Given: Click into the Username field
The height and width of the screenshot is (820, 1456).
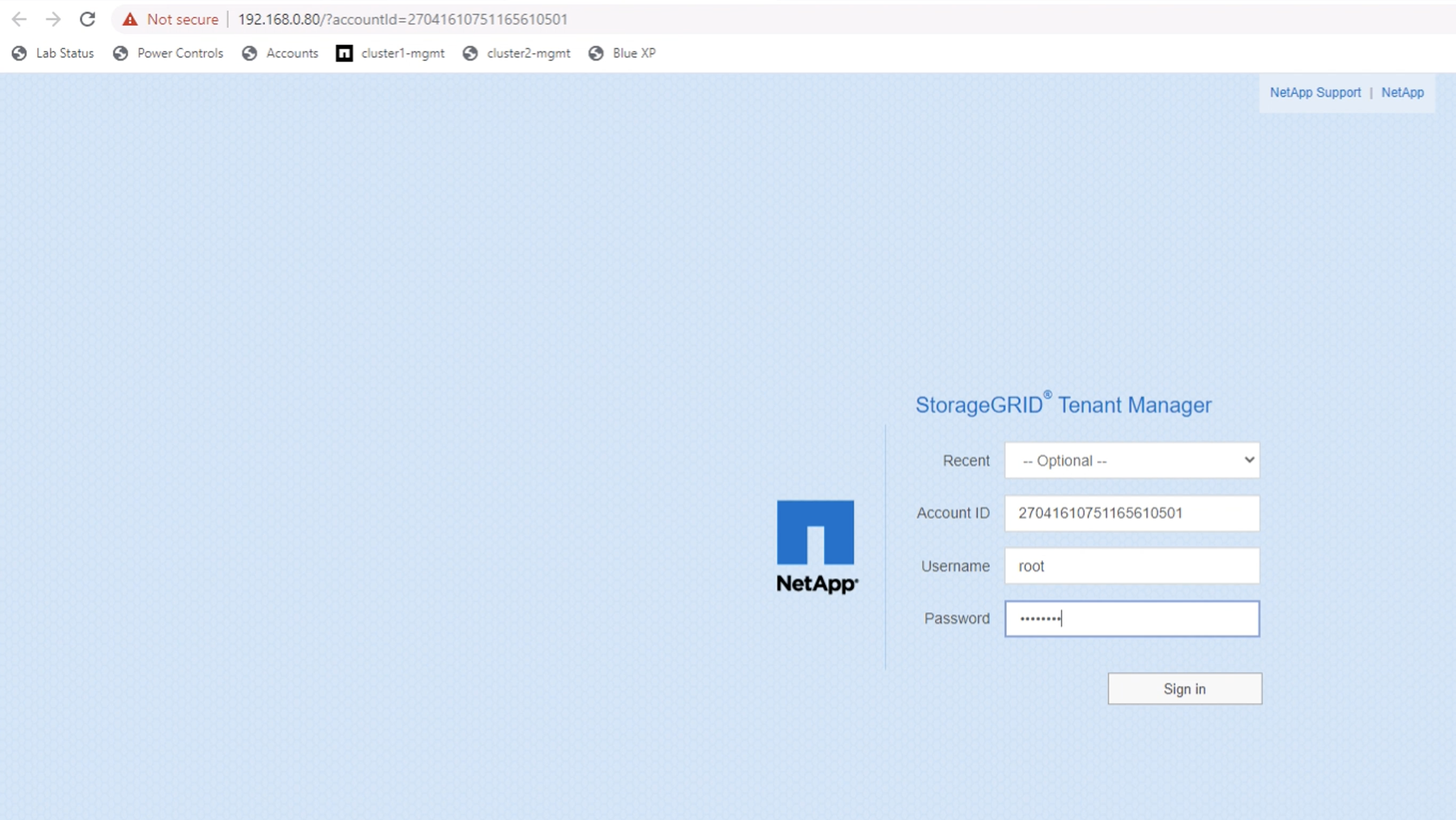Looking at the screenshot, I should [1131, 566].
